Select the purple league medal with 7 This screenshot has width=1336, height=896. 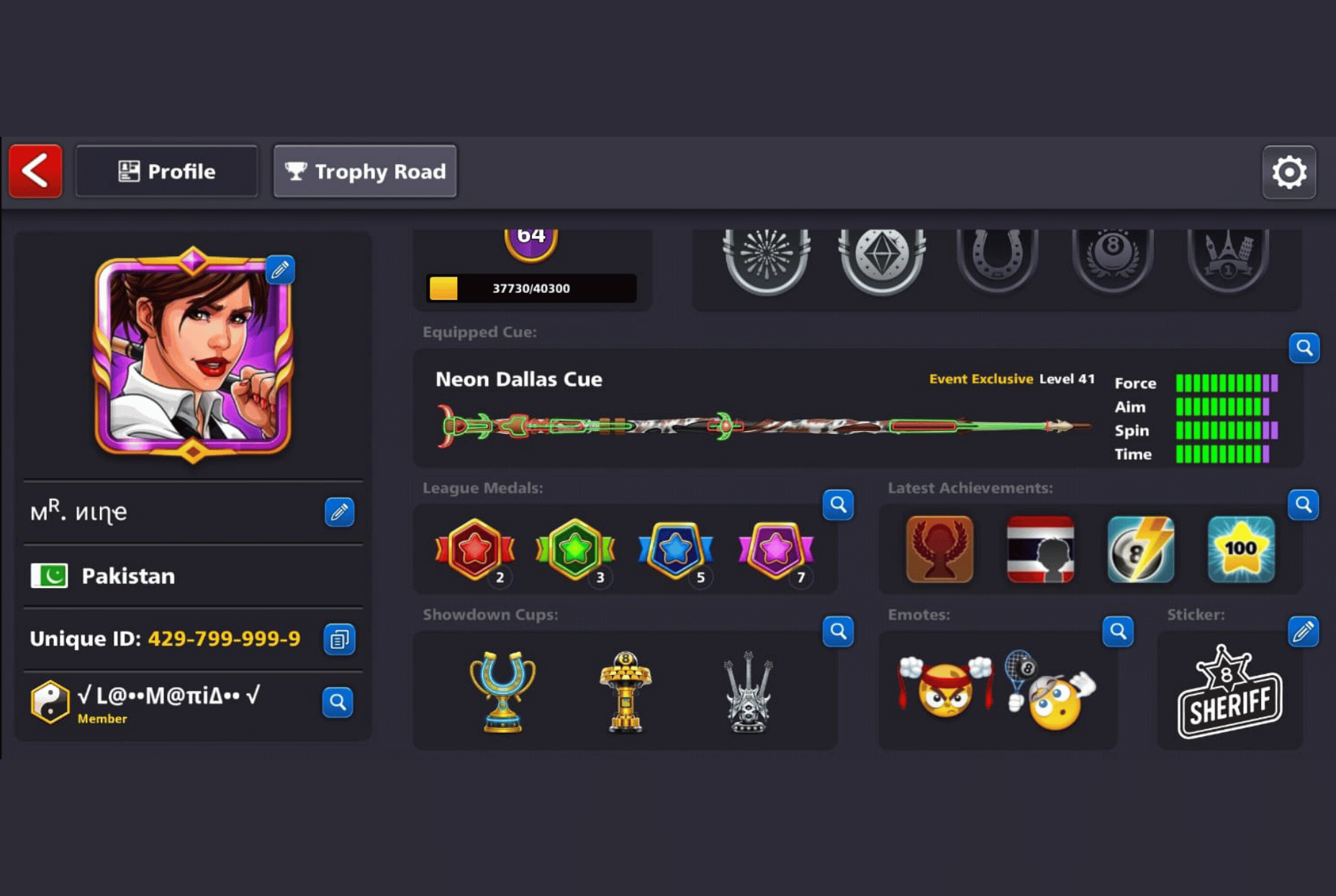(776, 551)
